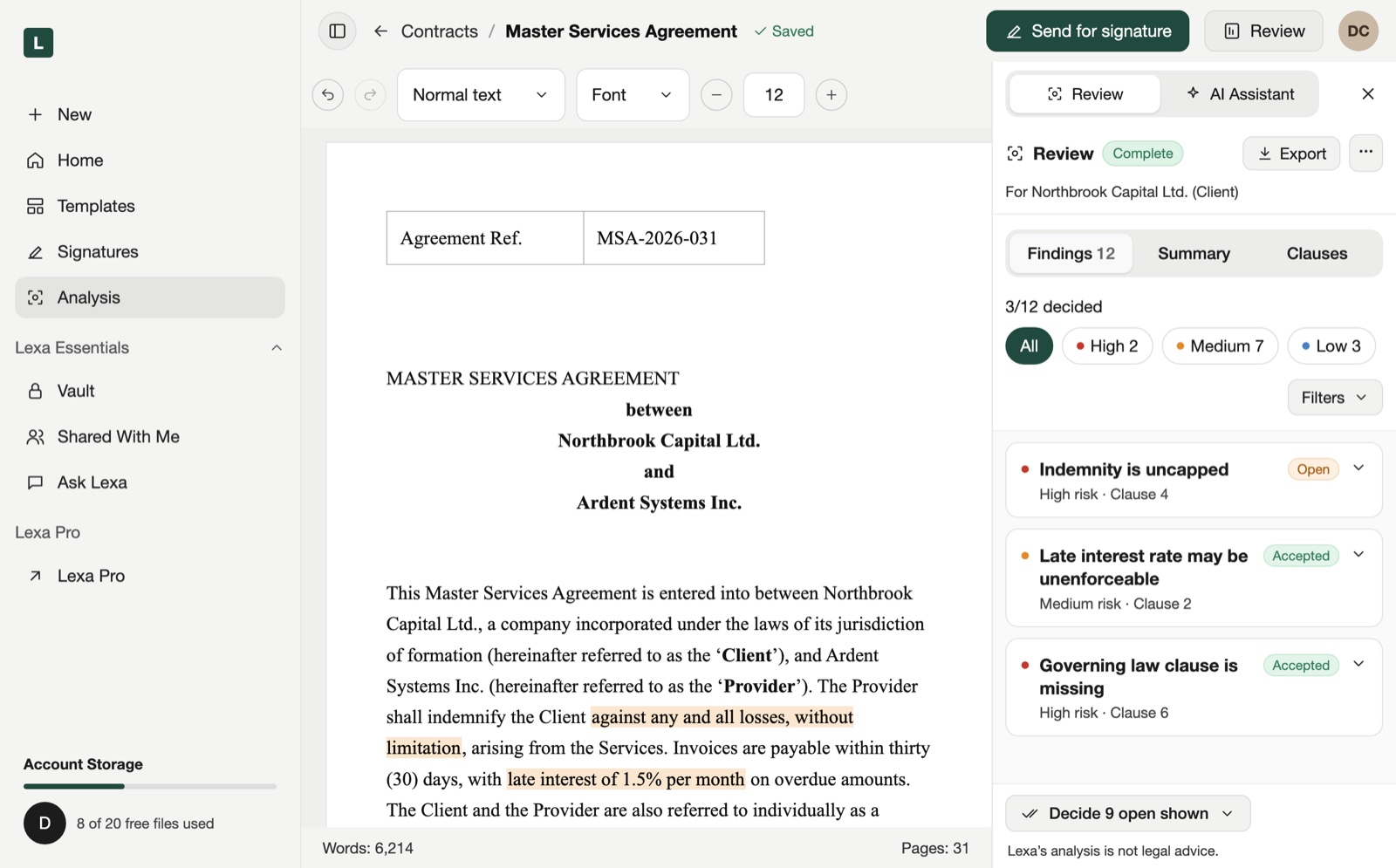Open the Filters dropdown

(x=1335, y=398)
